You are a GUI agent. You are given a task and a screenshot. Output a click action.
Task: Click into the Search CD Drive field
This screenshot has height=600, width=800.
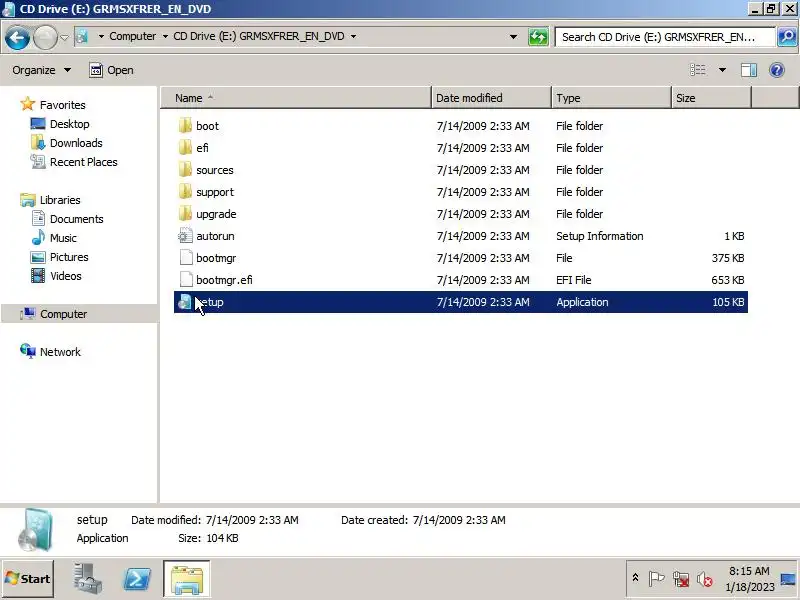pos(664,37)
